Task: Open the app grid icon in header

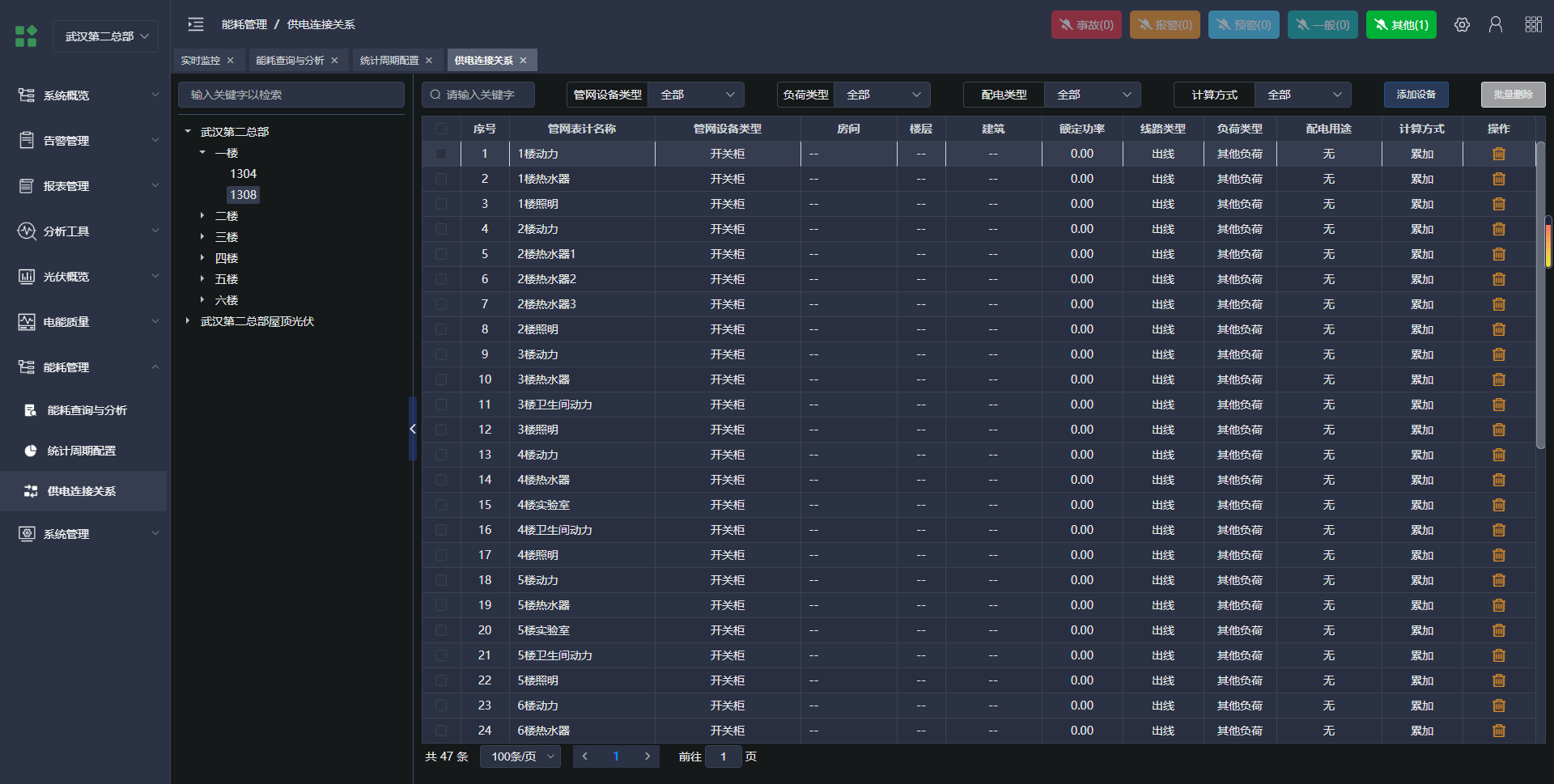Action: pos(1533,25)
